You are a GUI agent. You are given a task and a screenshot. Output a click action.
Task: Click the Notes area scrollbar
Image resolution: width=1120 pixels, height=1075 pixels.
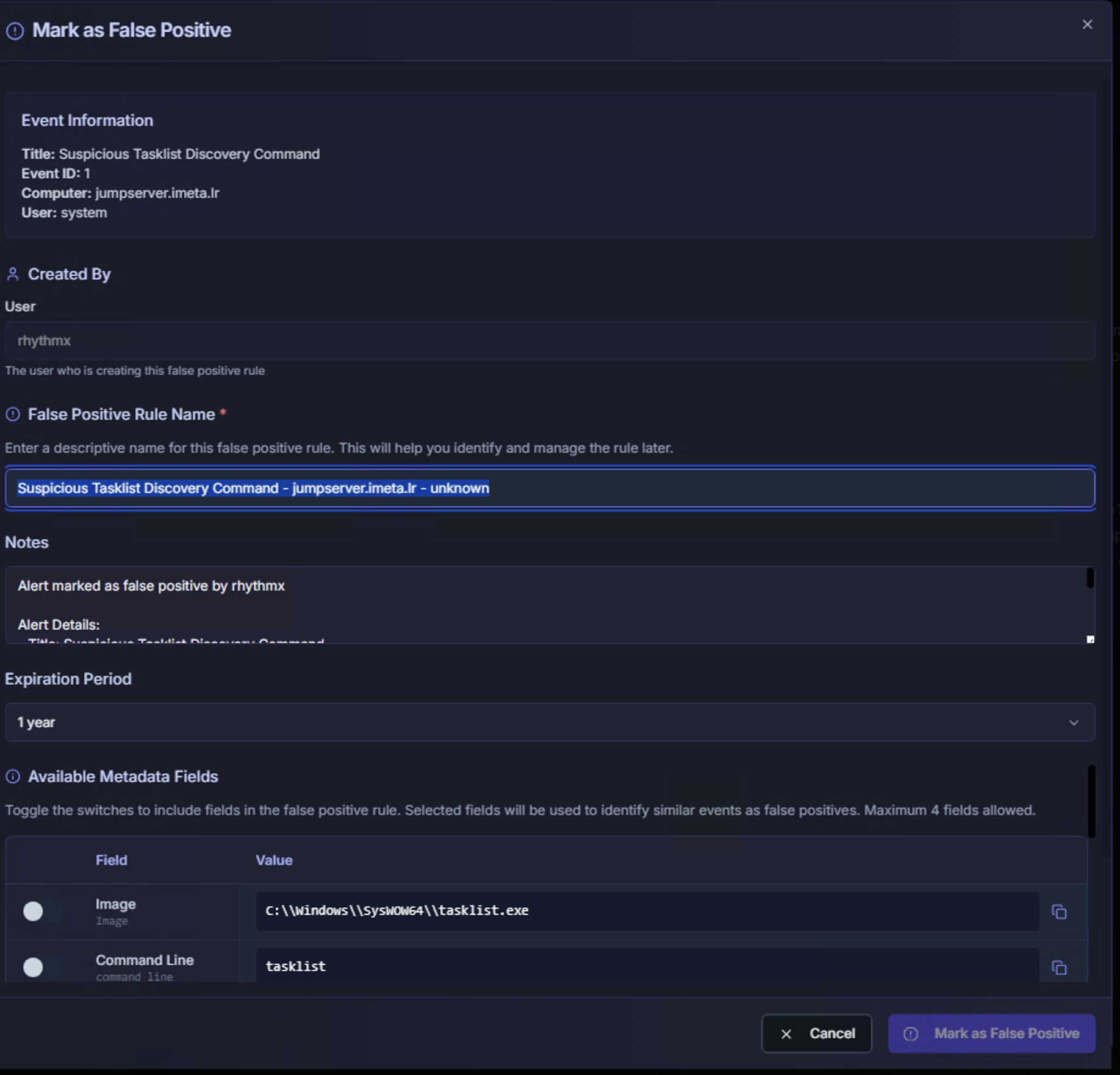[x=1090, y=578]
